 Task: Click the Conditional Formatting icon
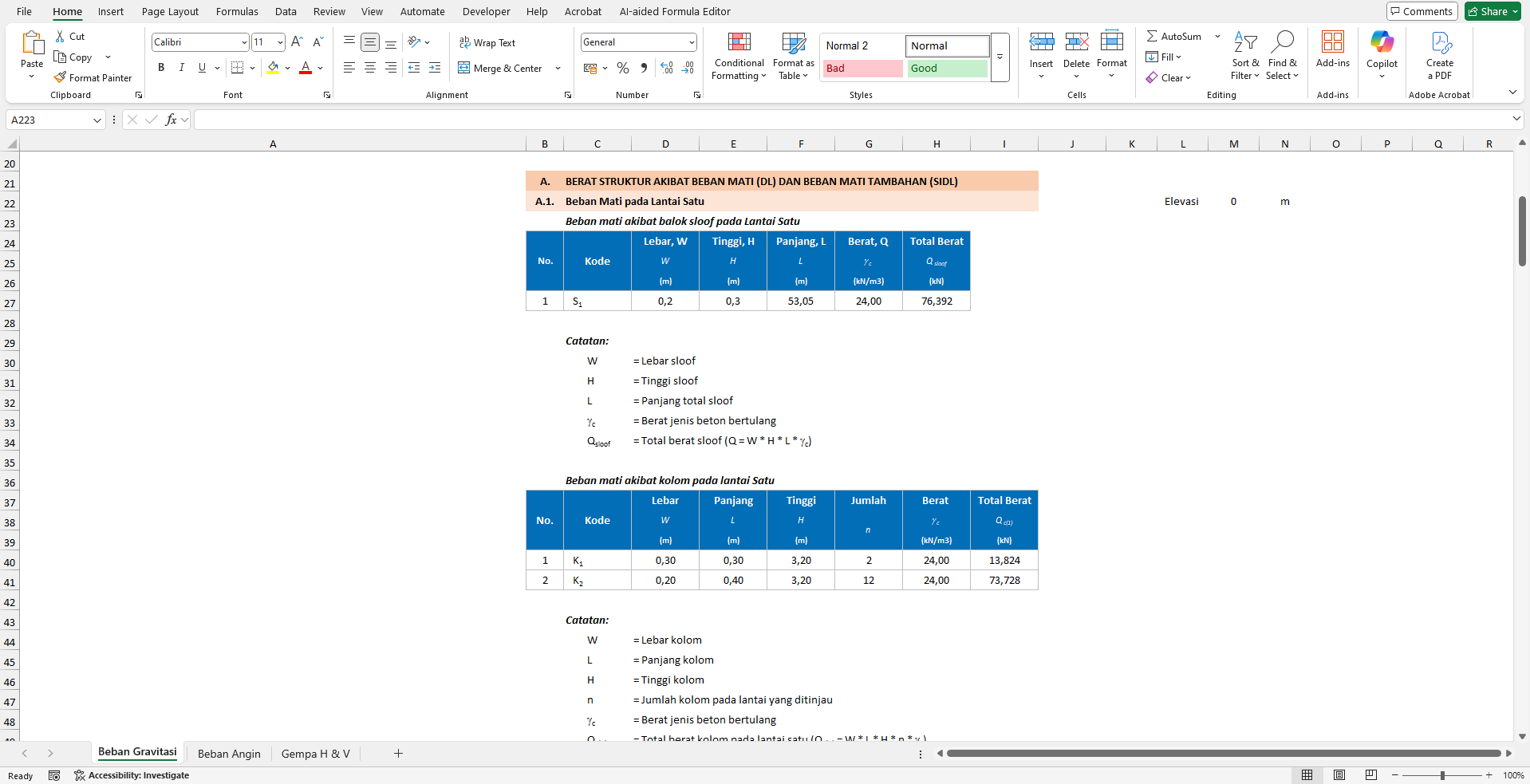coord(739,42)
